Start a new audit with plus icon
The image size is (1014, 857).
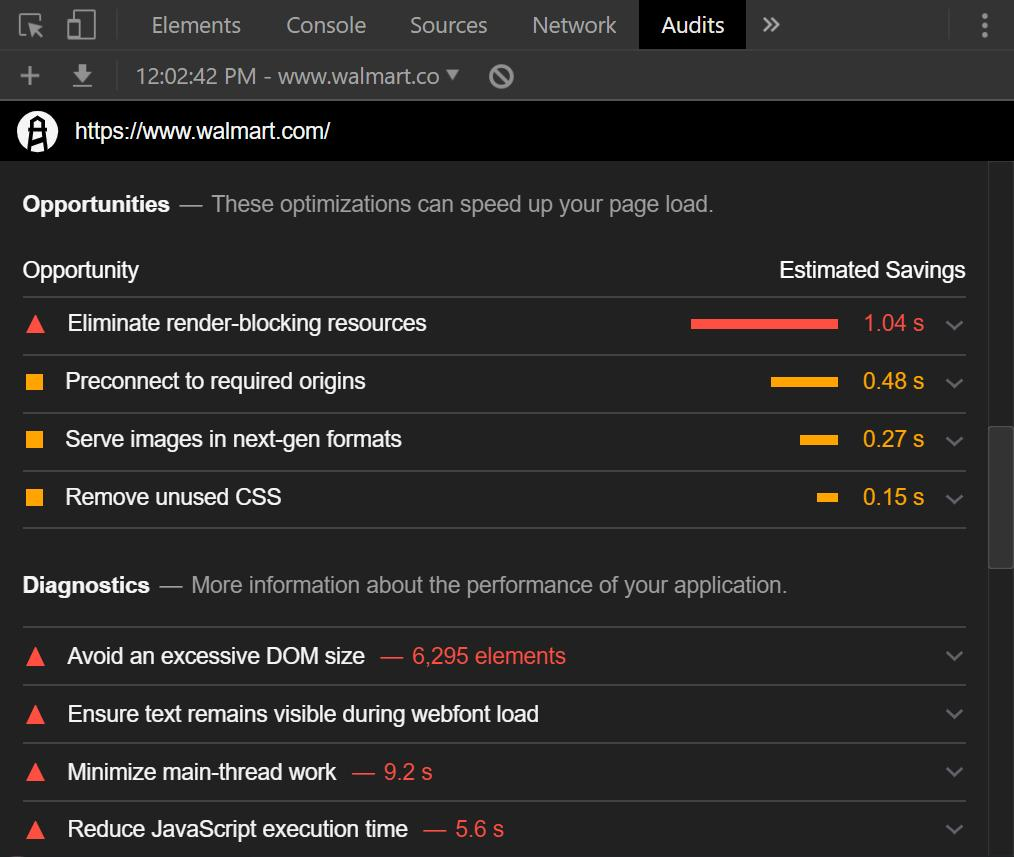[30, 76]
